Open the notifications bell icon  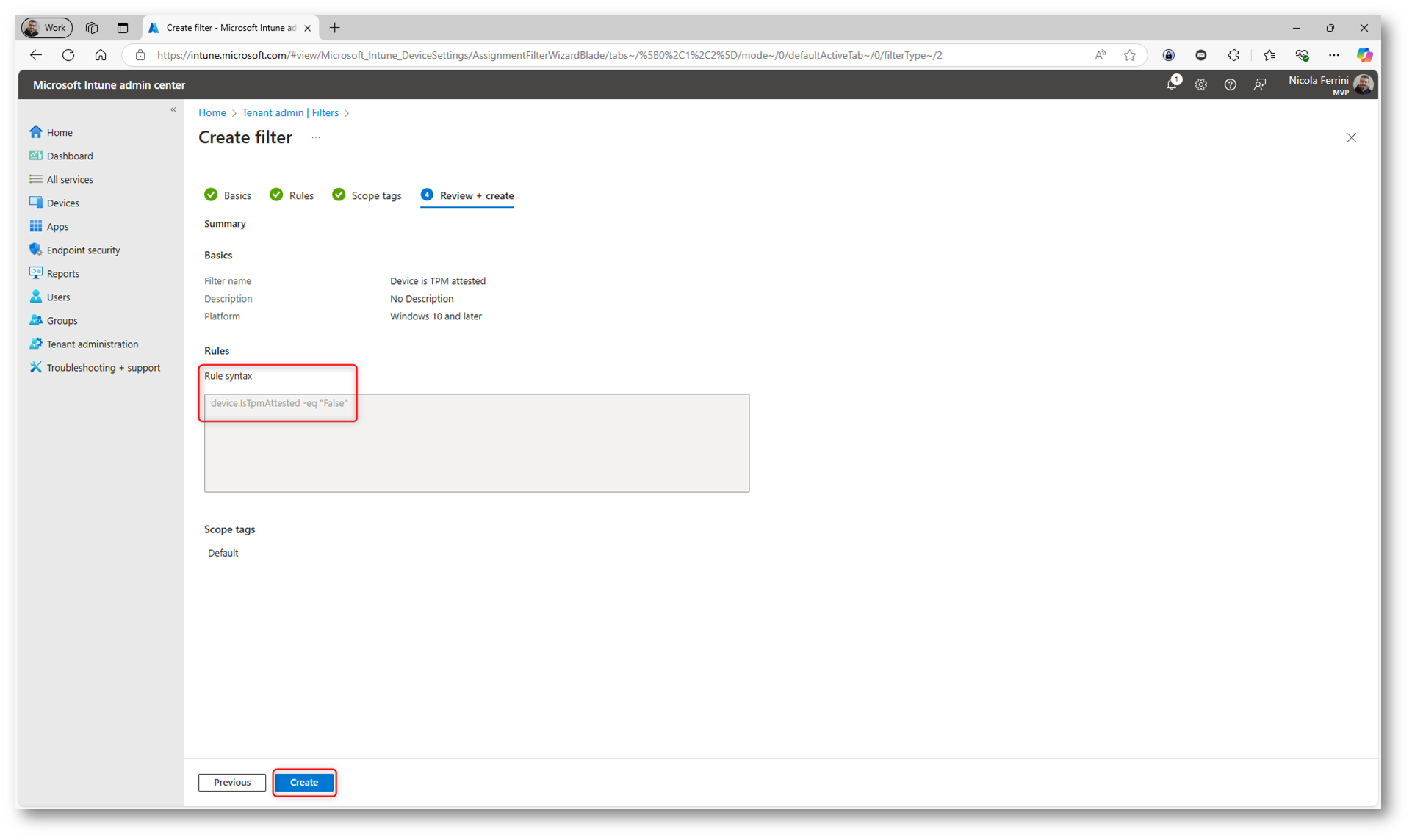(x=1172, y=84)
